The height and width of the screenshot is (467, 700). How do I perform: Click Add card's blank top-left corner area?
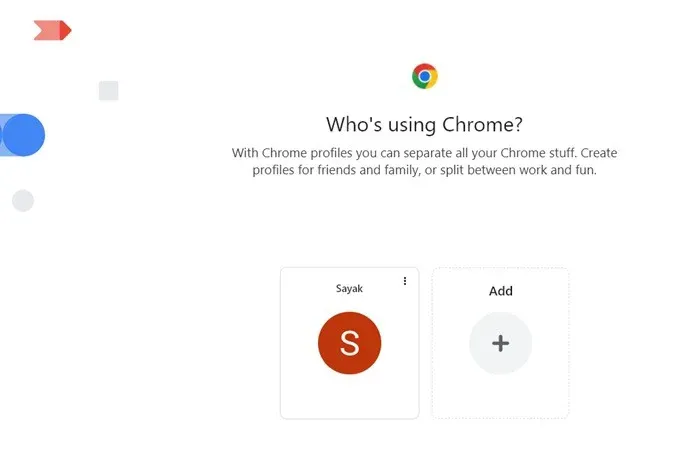[x=448, y=282]
